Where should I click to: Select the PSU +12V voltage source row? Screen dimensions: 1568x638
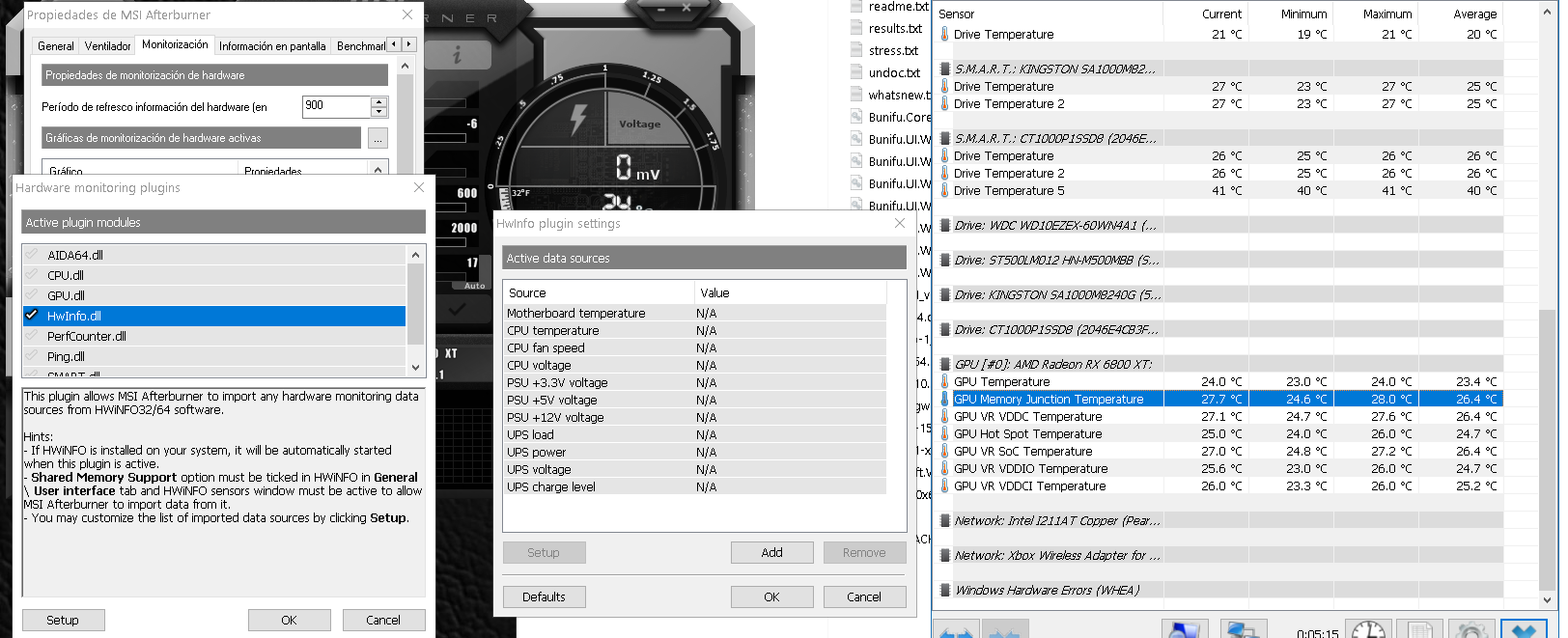click(x=695, y=417)
